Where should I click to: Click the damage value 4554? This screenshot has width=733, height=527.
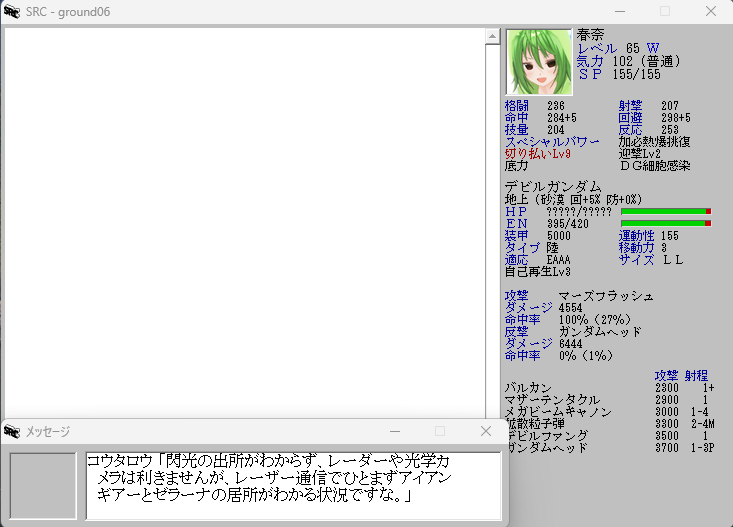coord(570,308)
